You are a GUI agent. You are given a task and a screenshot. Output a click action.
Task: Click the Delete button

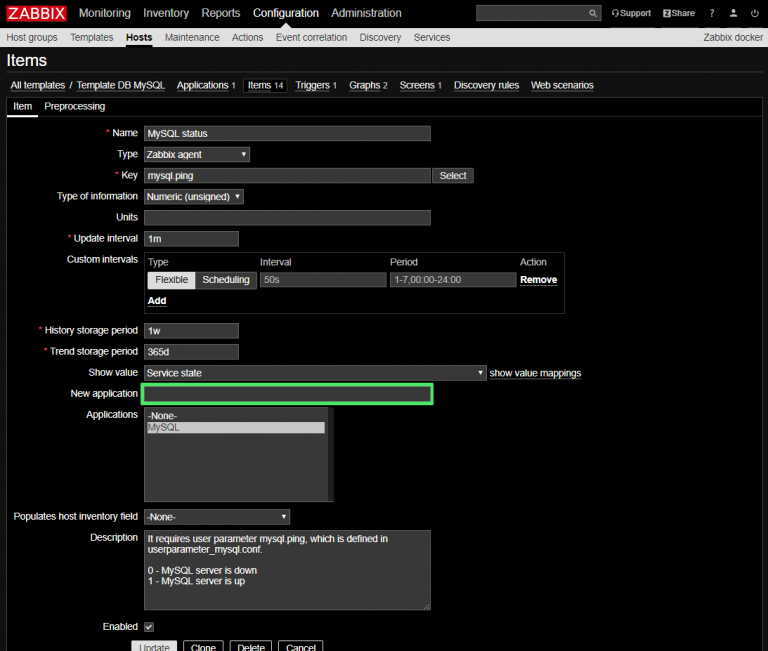point(251,647)
